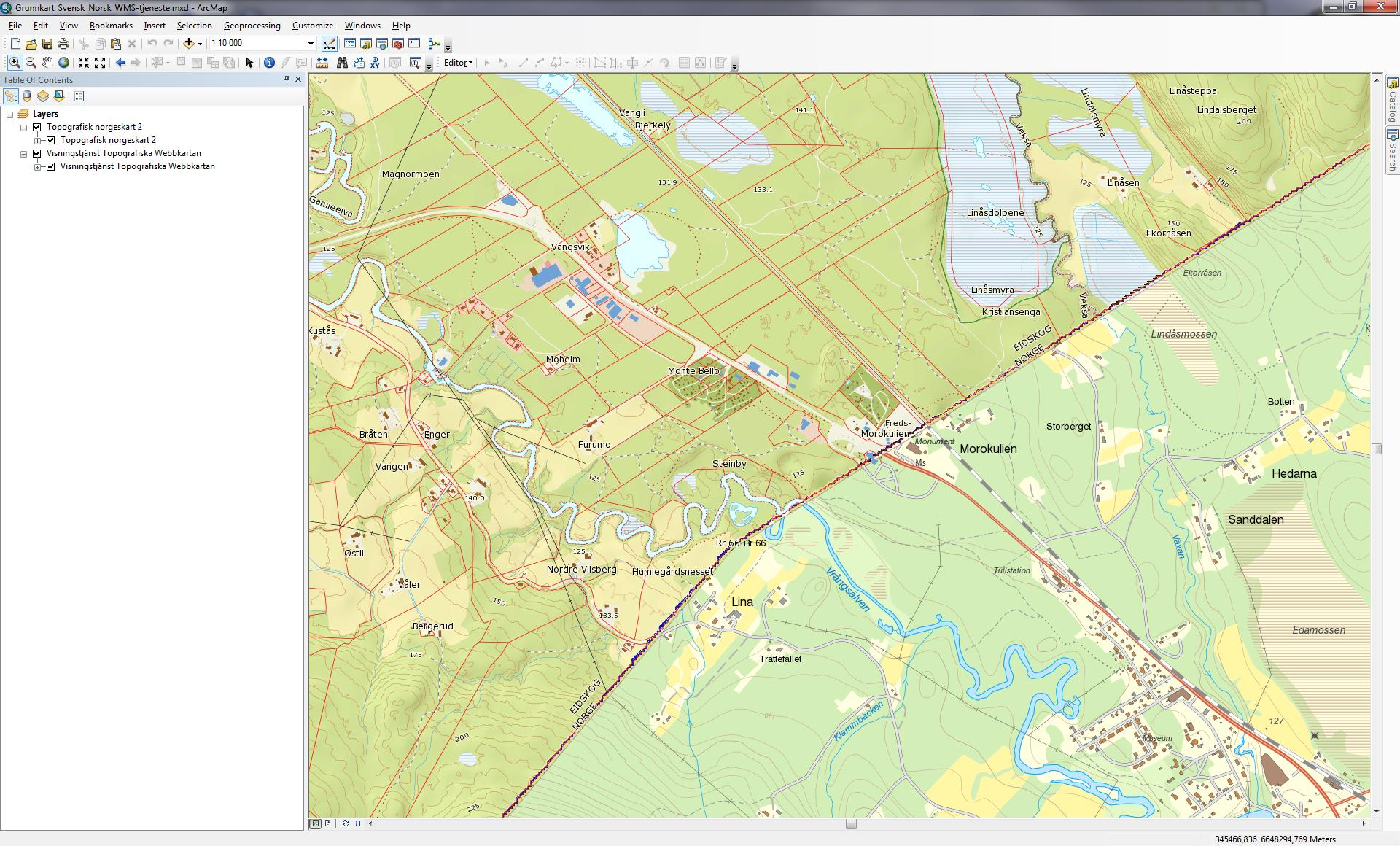Click the Fixed Zoom In icon

[x=84, y=63]
